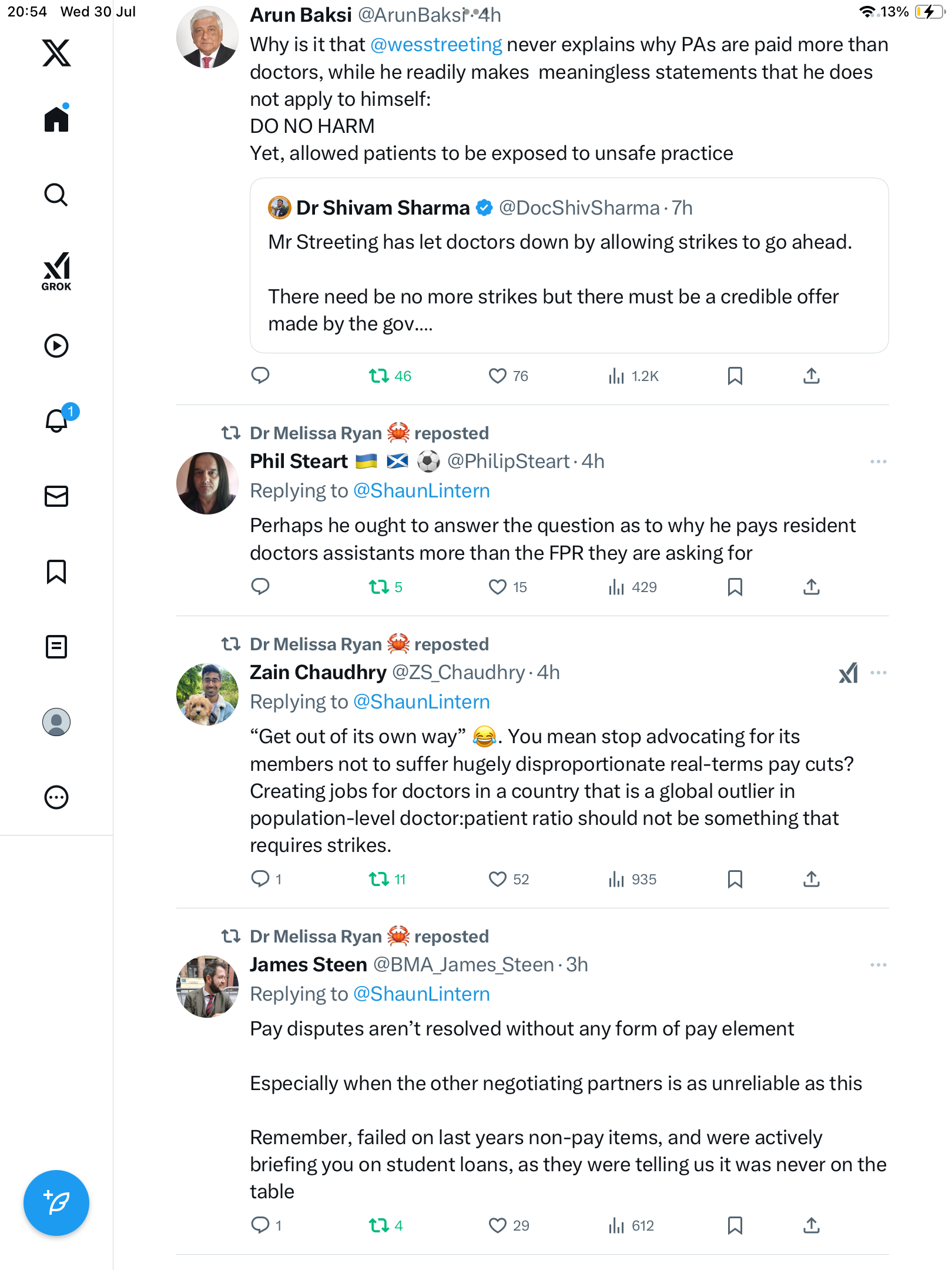
Task: Open the sidebar More circle menu
Action: click(56, 797)
